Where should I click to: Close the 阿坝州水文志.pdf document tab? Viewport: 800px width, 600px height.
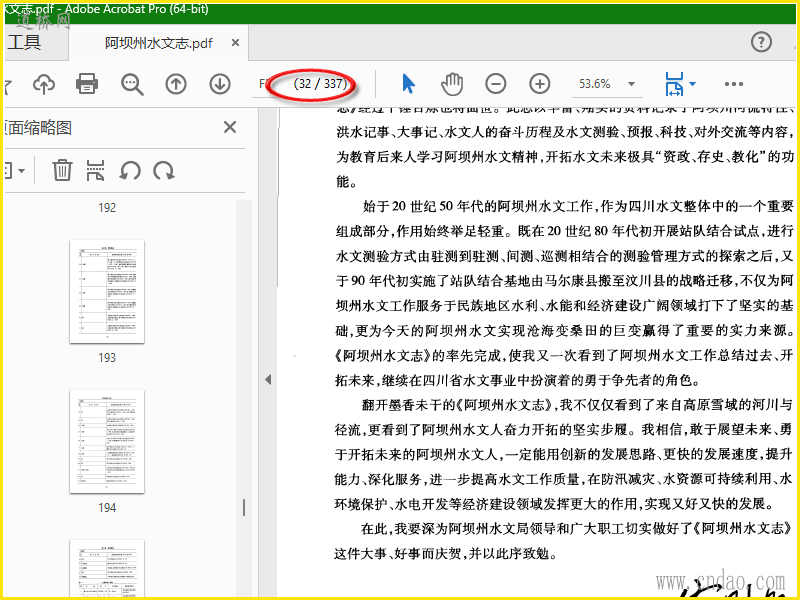(x=235, y=43)
